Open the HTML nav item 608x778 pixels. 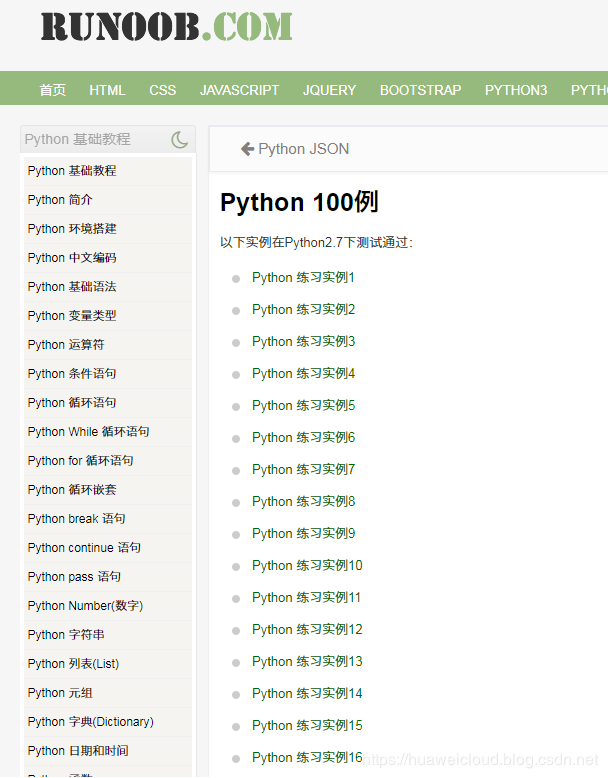107,90
